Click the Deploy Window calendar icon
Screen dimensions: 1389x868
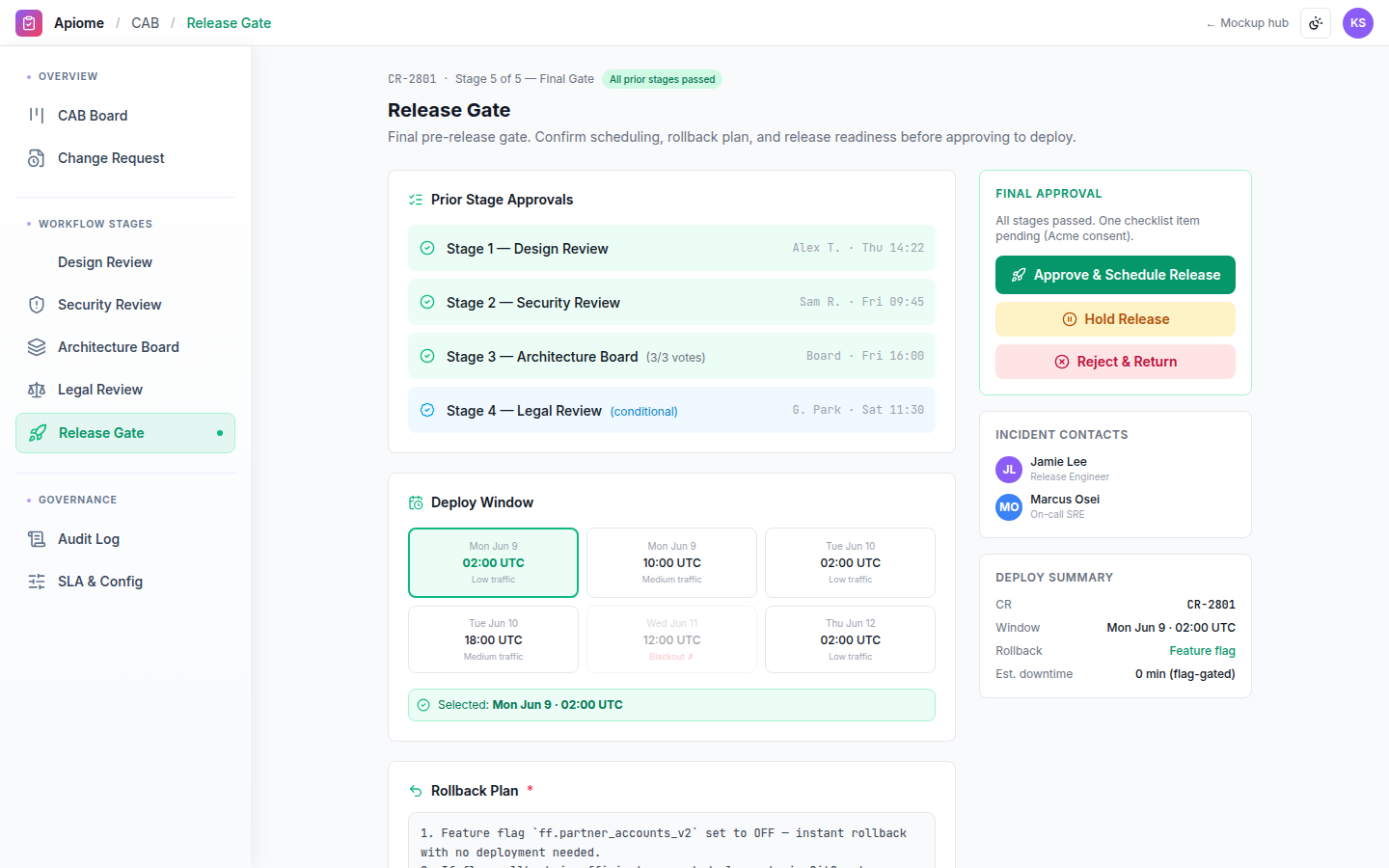tap(416, 502)
